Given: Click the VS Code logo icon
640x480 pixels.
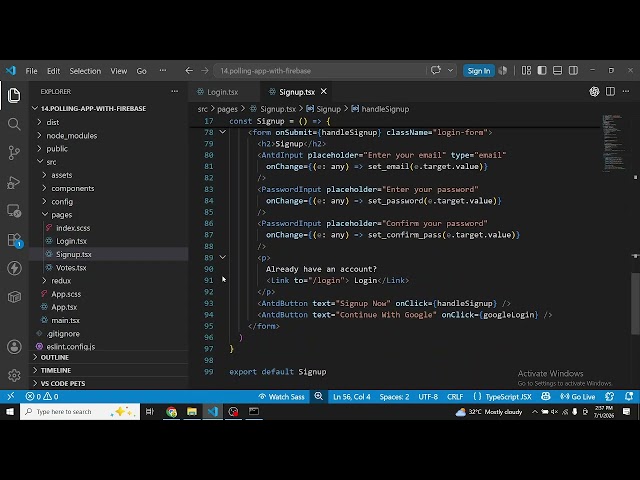Looking at the screenshot, I should [11, 71].
